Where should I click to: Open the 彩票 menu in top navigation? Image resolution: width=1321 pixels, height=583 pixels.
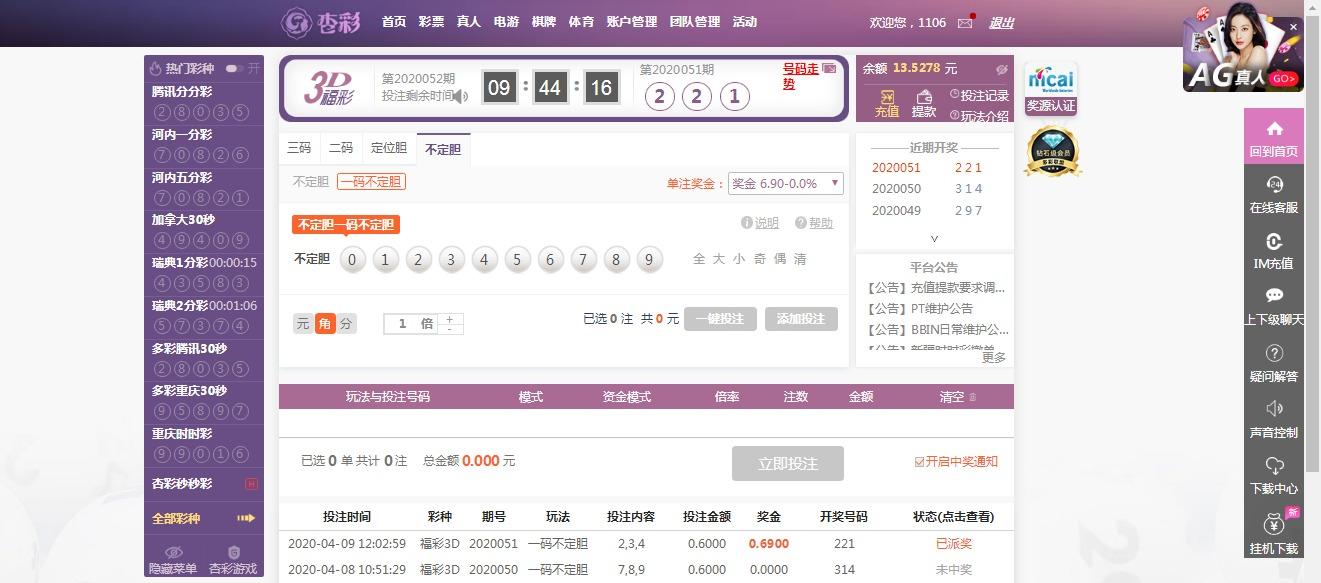click(x=431, y=22)
